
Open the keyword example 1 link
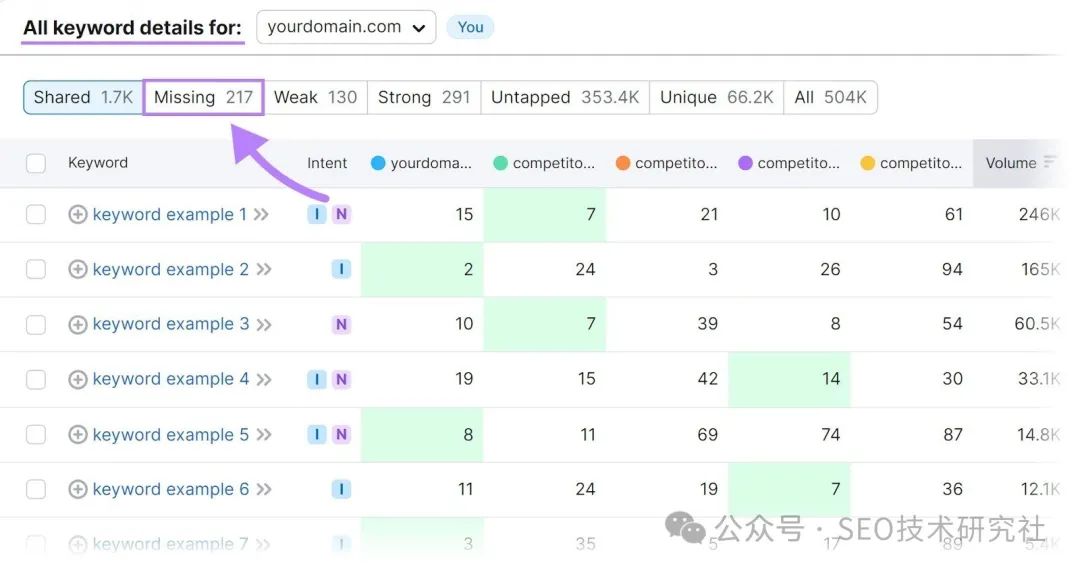tap(169, 214)
